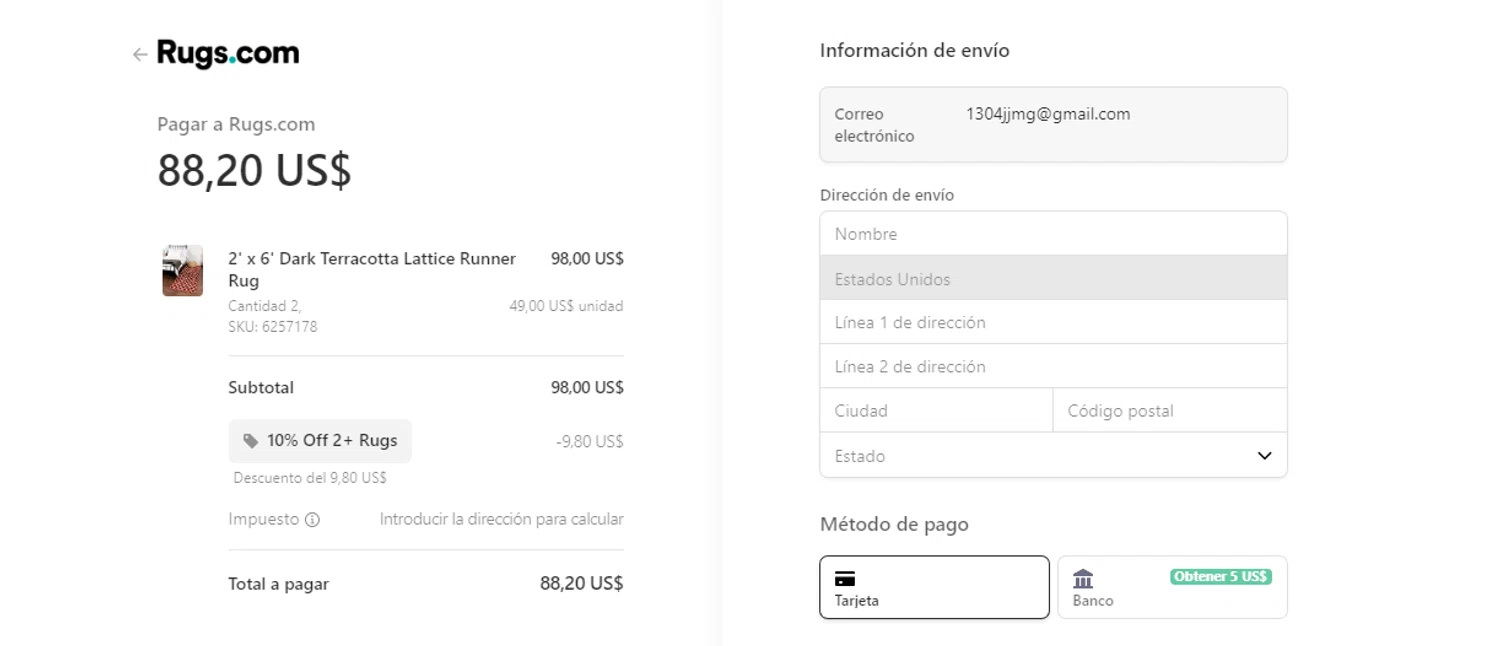The width and height of the screenshot is (1500, 646).
Task: Click the Rugs.com logo
Action: coord(228,54)
